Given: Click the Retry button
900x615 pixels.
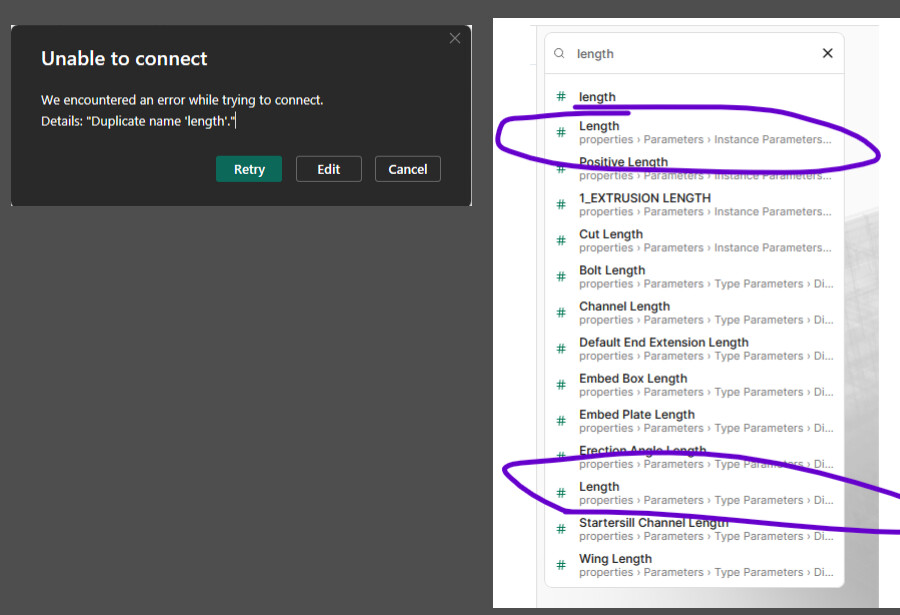Looking at the screenshot, I should (249, 169).
